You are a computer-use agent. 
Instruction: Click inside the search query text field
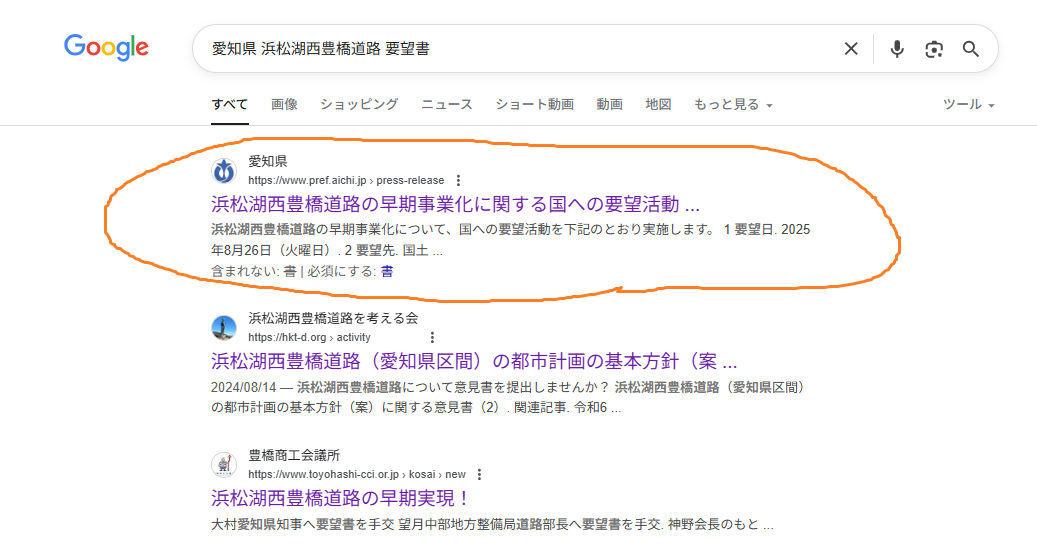pyautogui.click(x=500, y=49)
